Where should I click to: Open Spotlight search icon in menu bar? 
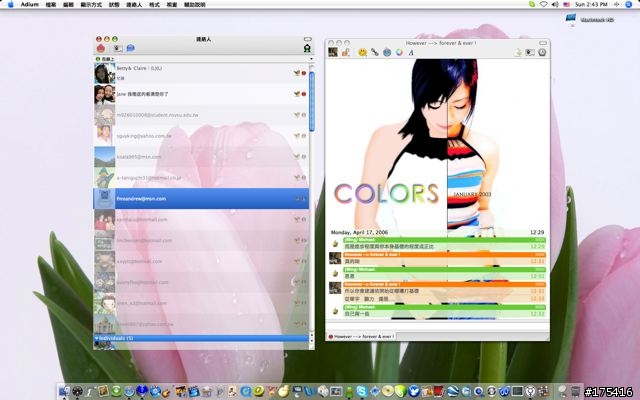[629, 4]
